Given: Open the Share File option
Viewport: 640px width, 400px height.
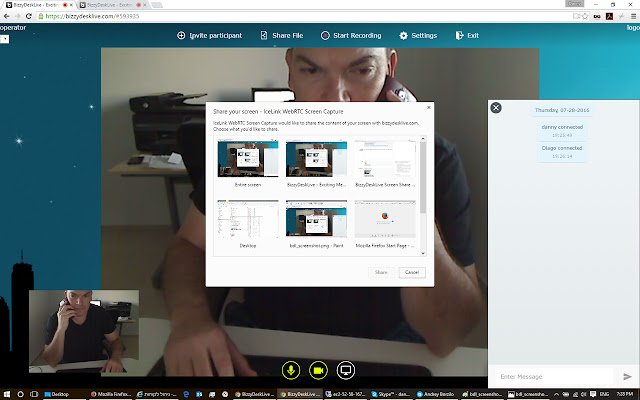Looking at the screenshot, I should [282, 36].
